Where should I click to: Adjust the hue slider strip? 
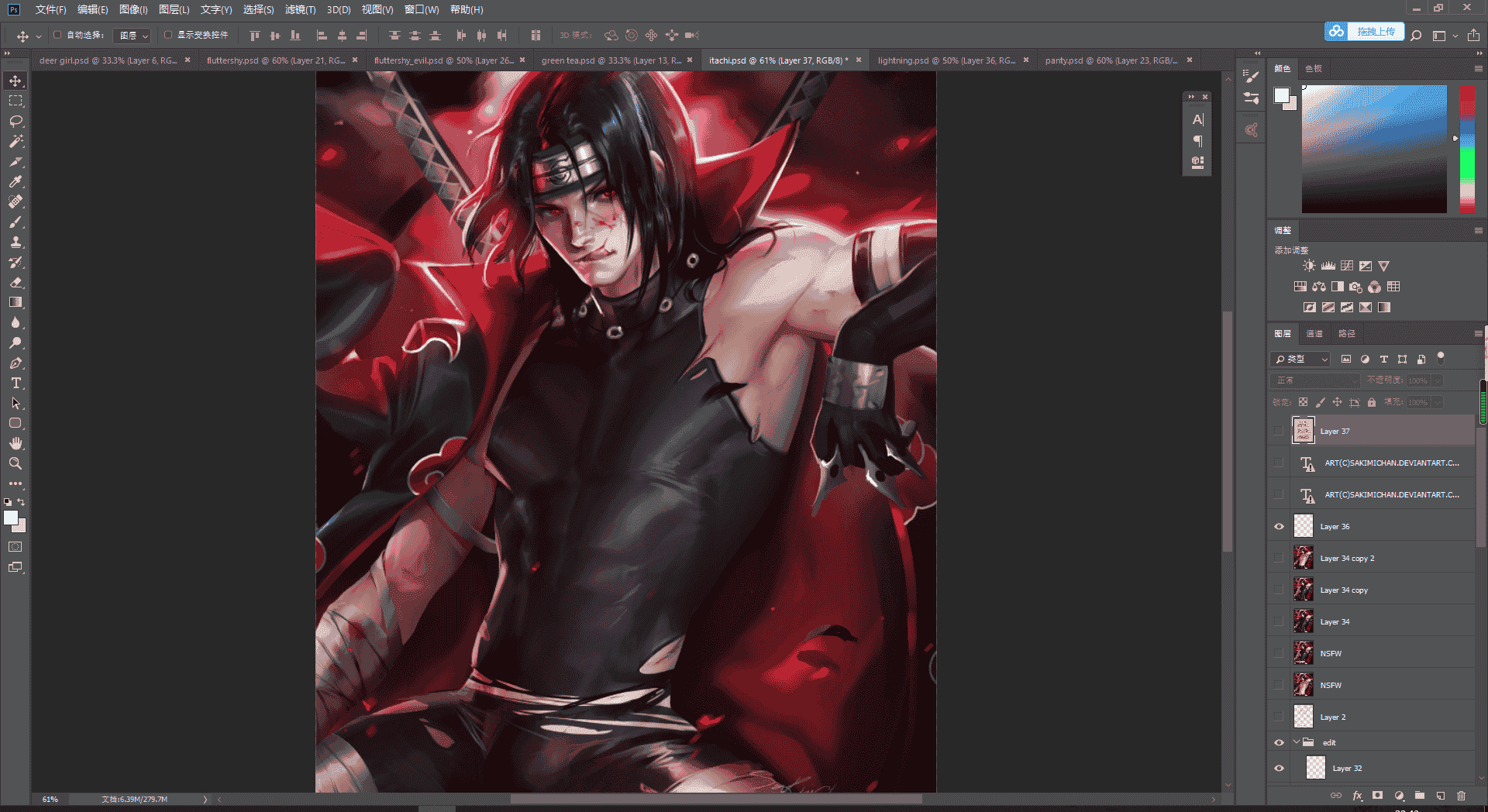tap(1467, 149)
